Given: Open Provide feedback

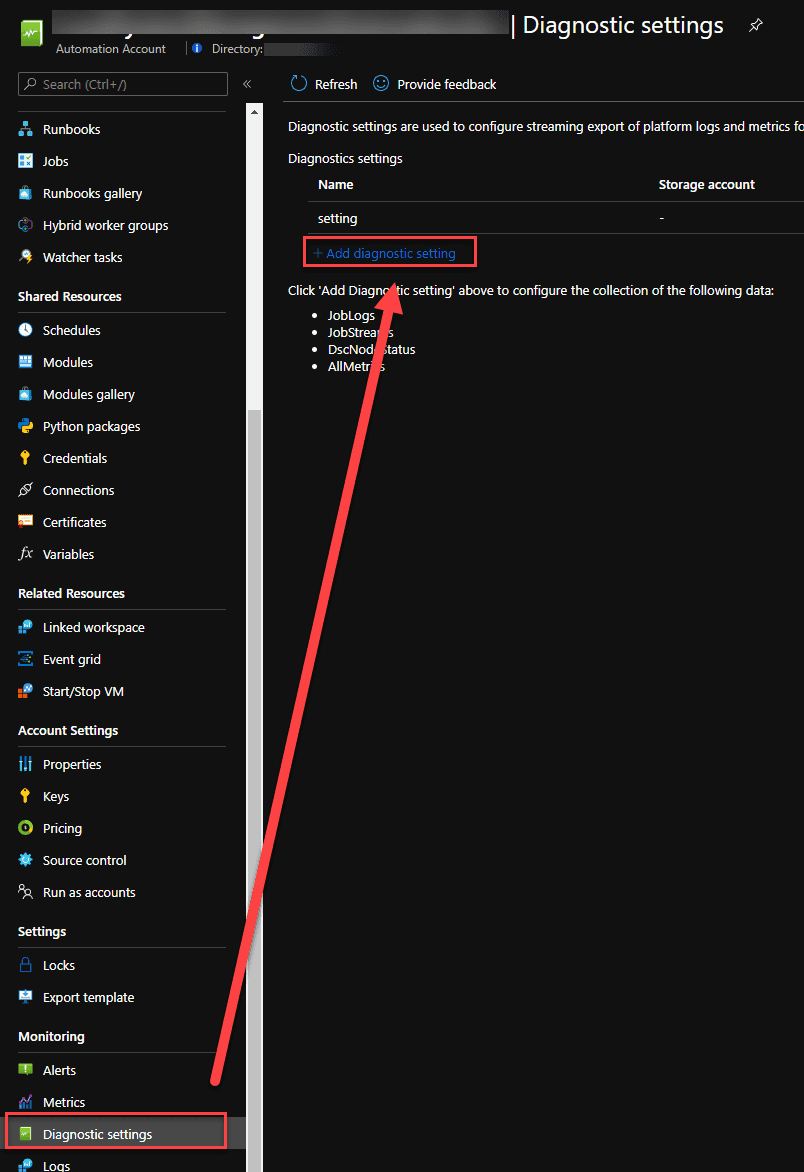Looking at the screenshot, I should pos(434,84).
